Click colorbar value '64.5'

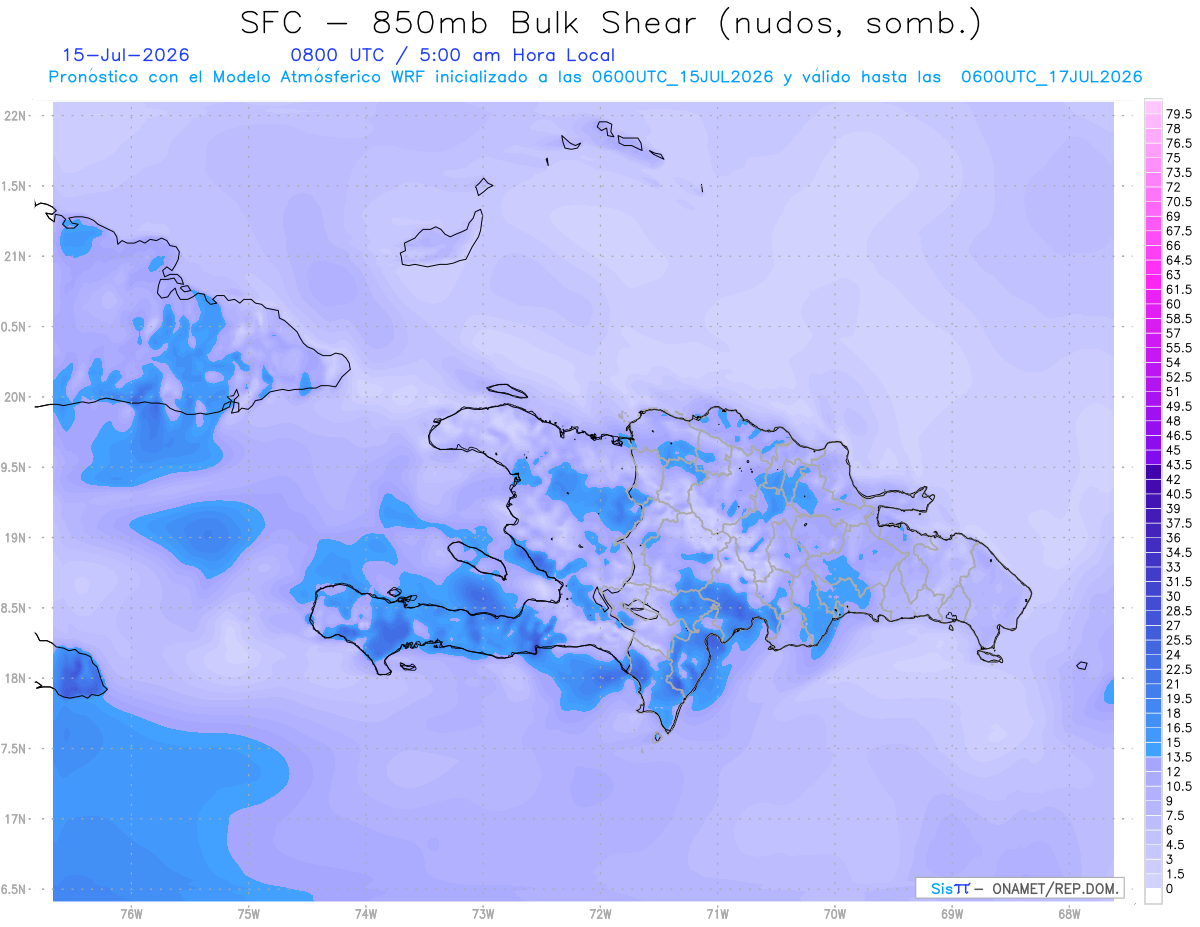click(x=1178, y=260)
